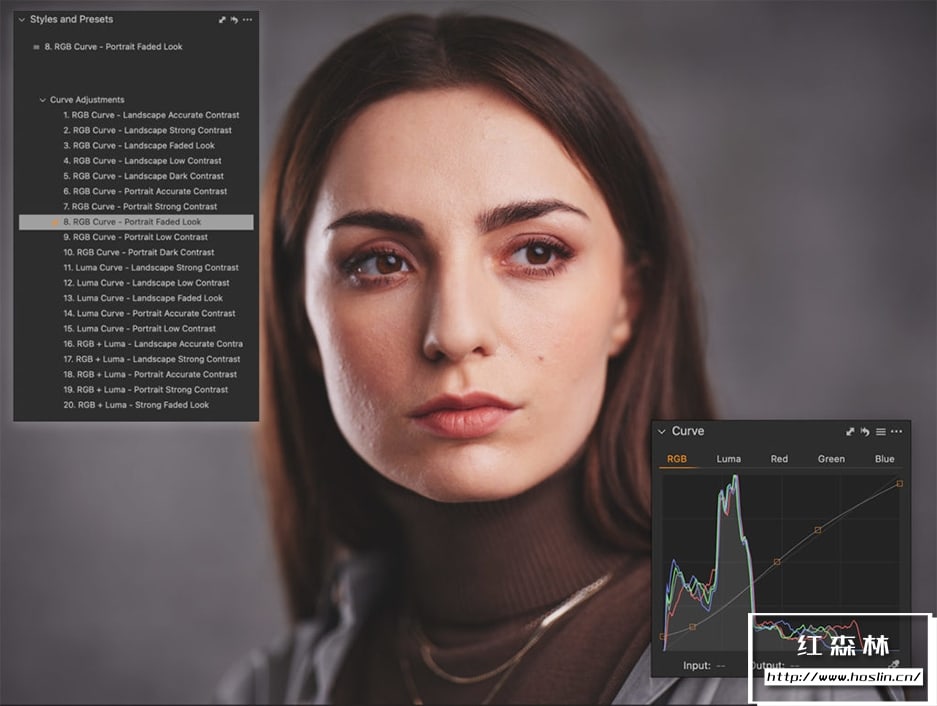Reset Styles and Presets adjustments
The width and height of the screenshot is (937, 706).
234,20
